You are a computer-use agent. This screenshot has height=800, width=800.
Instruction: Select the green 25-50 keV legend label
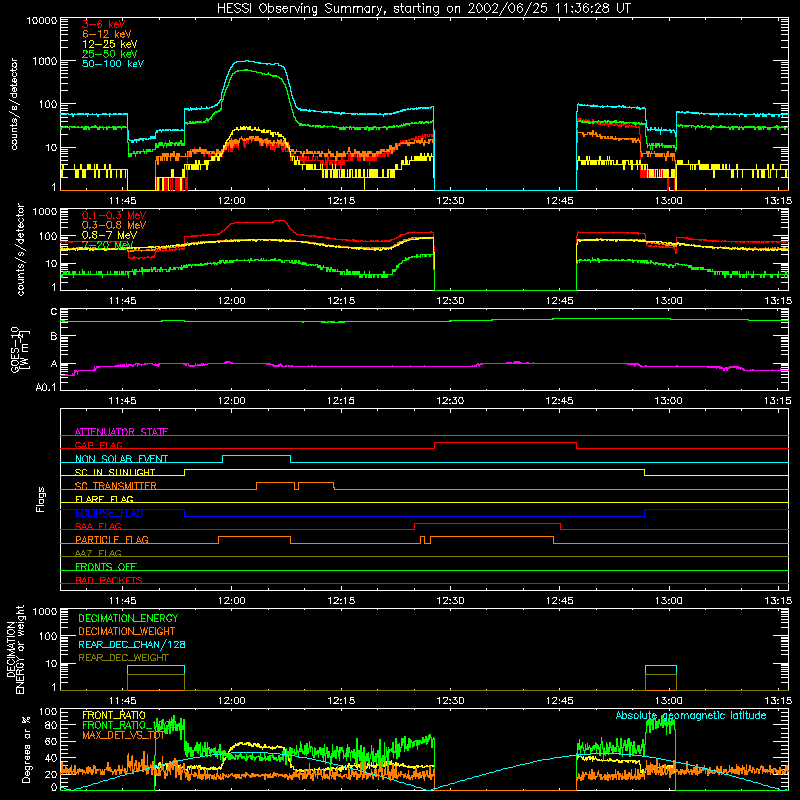pos(109,54)
